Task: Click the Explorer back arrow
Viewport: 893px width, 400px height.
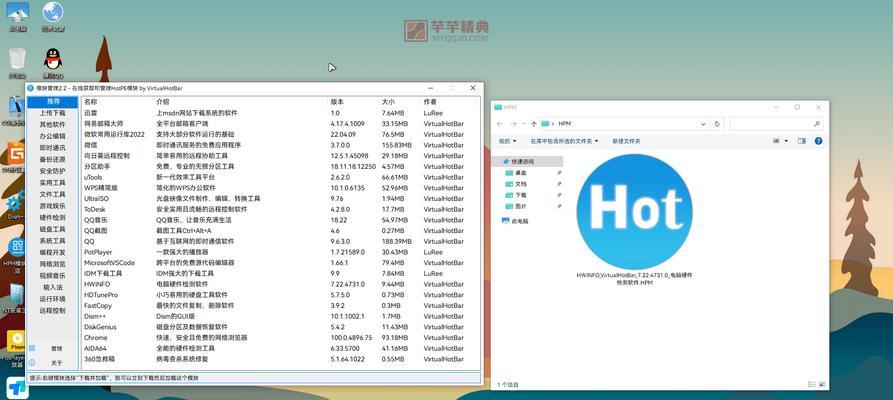Action: (x=499, y=124)
